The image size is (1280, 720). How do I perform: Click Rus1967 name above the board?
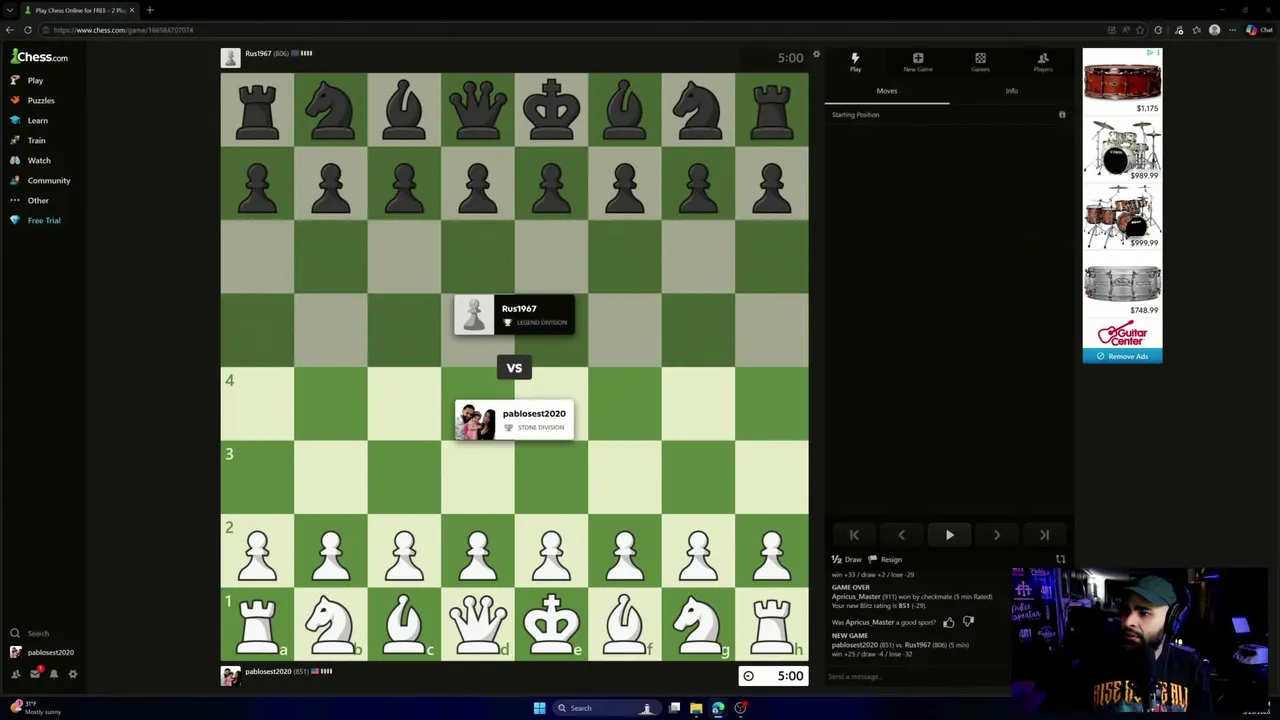pyautogui.click(x=258, y=53)
